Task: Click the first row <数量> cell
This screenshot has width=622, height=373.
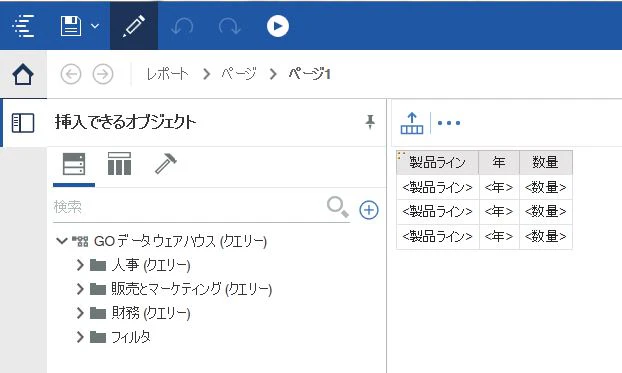Action: (x=546, y=187)
